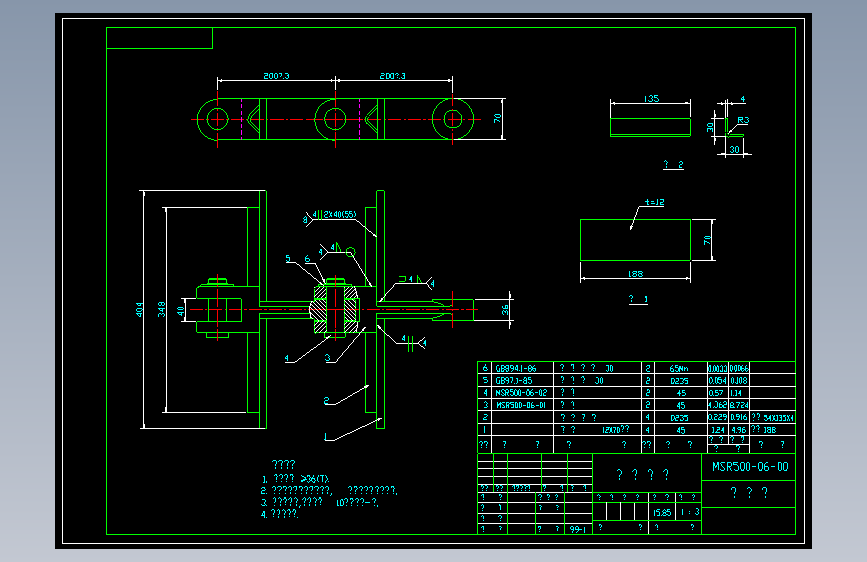Select part callout number 6 on the section view
Viewport: 867px width, 562px height.
307,259
